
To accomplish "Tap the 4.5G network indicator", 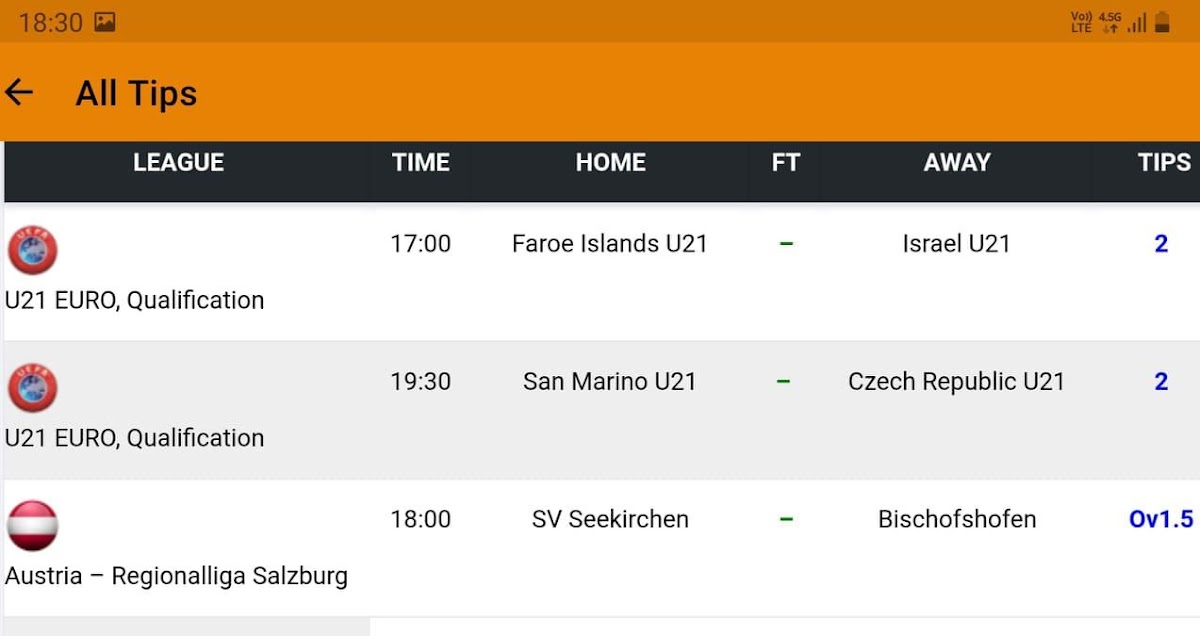I will pyautogui.click(x=1110, y=22).
